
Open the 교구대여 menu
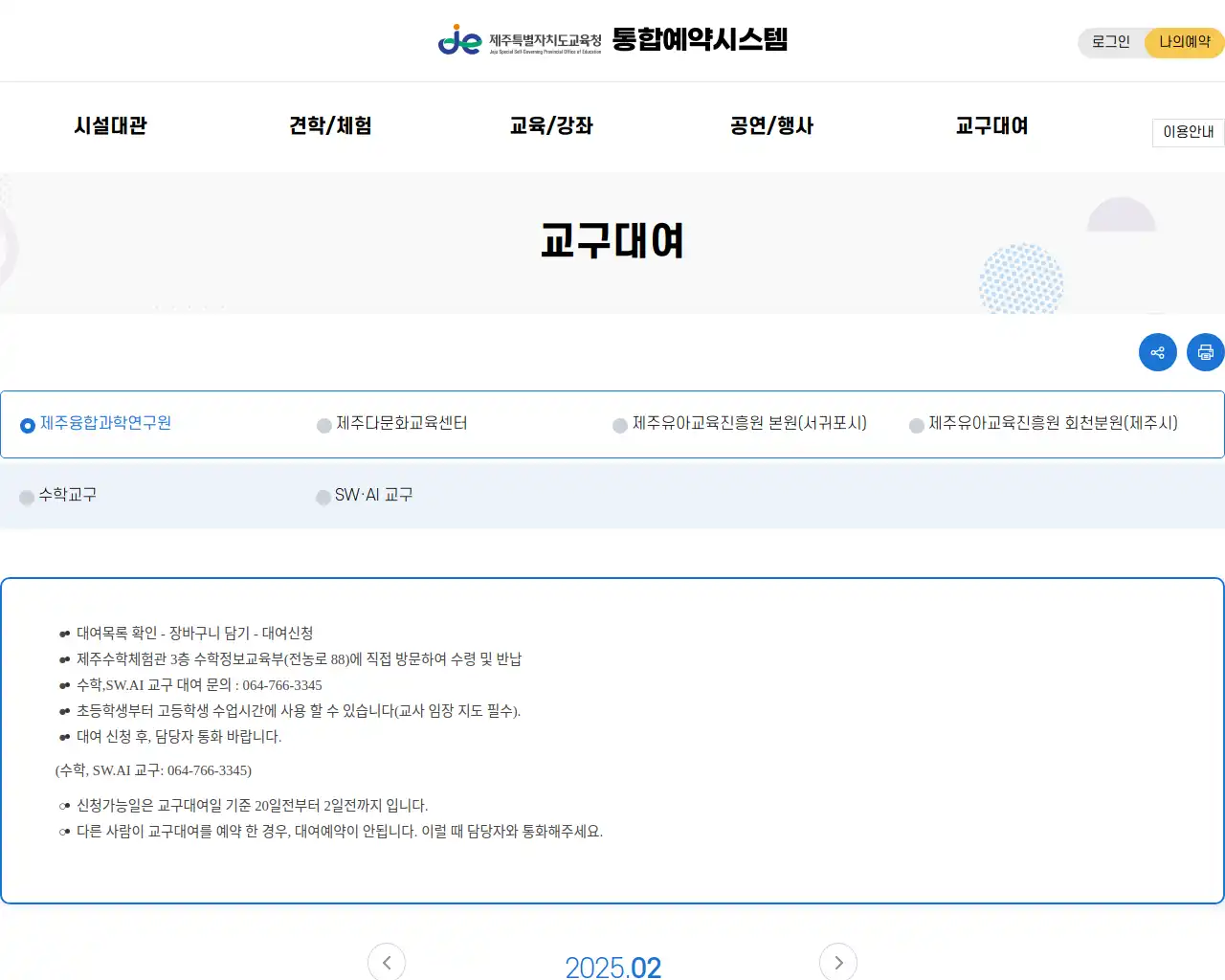coord(991,125)
